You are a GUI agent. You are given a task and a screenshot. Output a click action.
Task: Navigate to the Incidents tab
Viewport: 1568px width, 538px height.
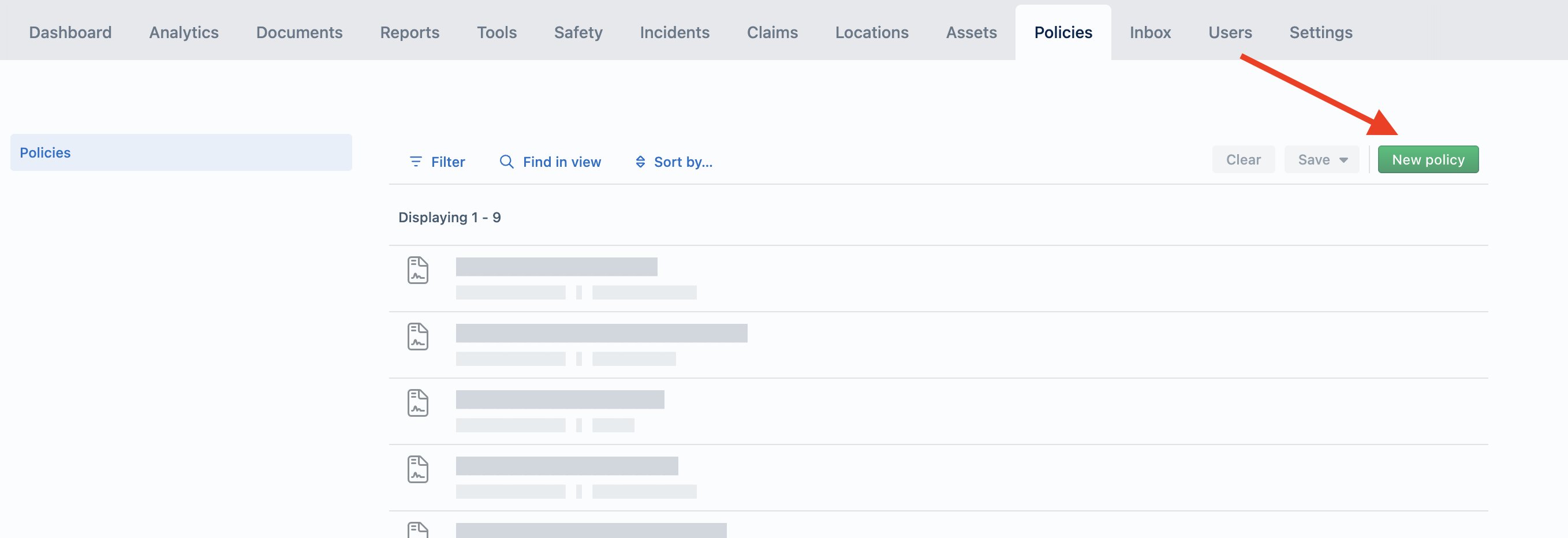point(674,32)
